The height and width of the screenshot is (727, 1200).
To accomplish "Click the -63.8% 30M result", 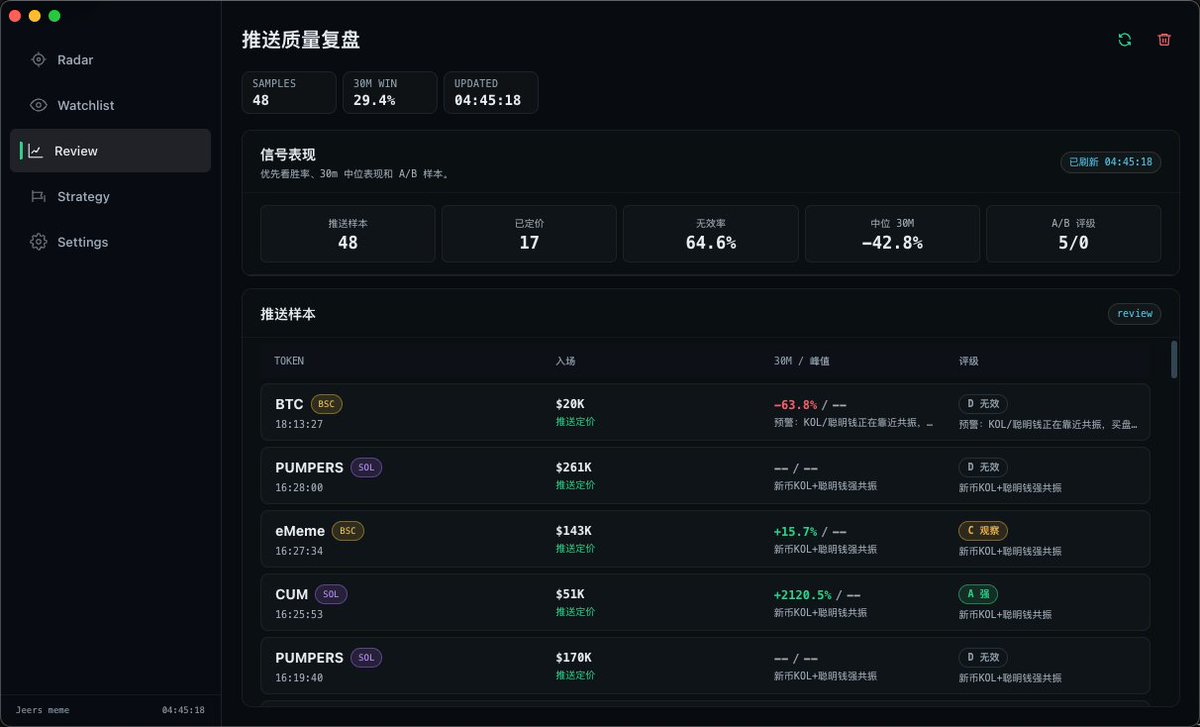I will (x=796, y=405).
